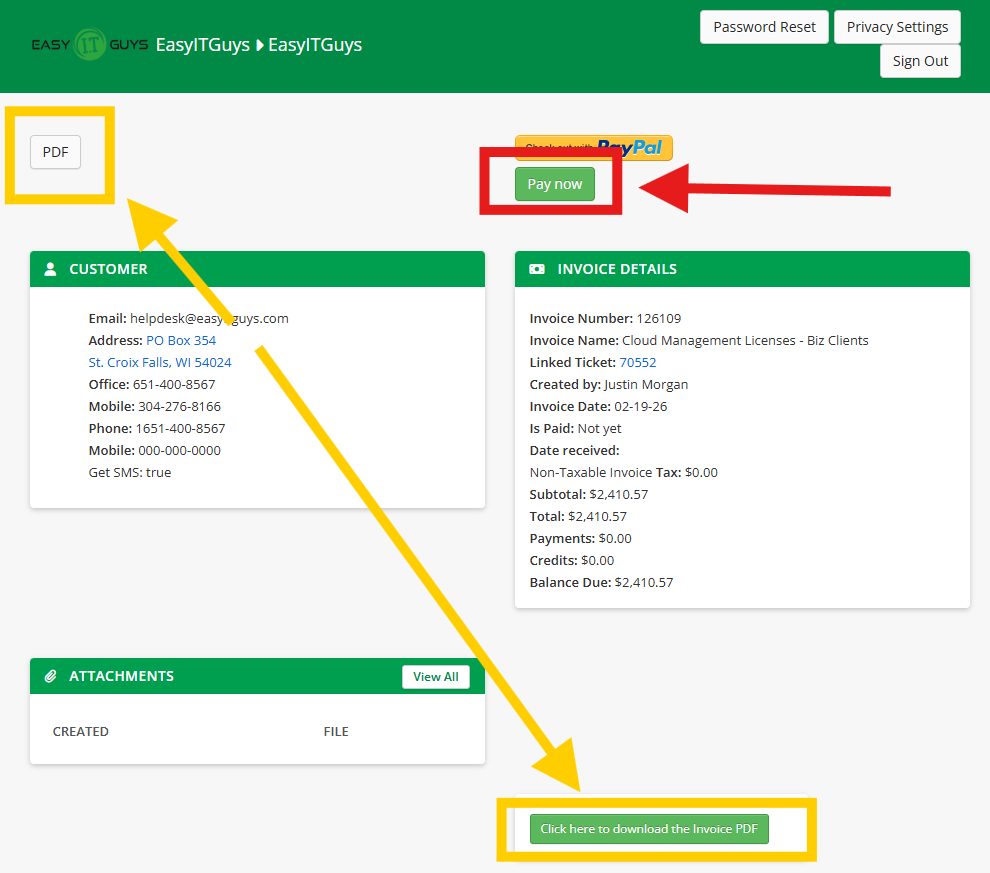Click the Non-Taxable Invoice Tax line
The height and width of the screenshot is (873, 990).
tap(624, 473)
